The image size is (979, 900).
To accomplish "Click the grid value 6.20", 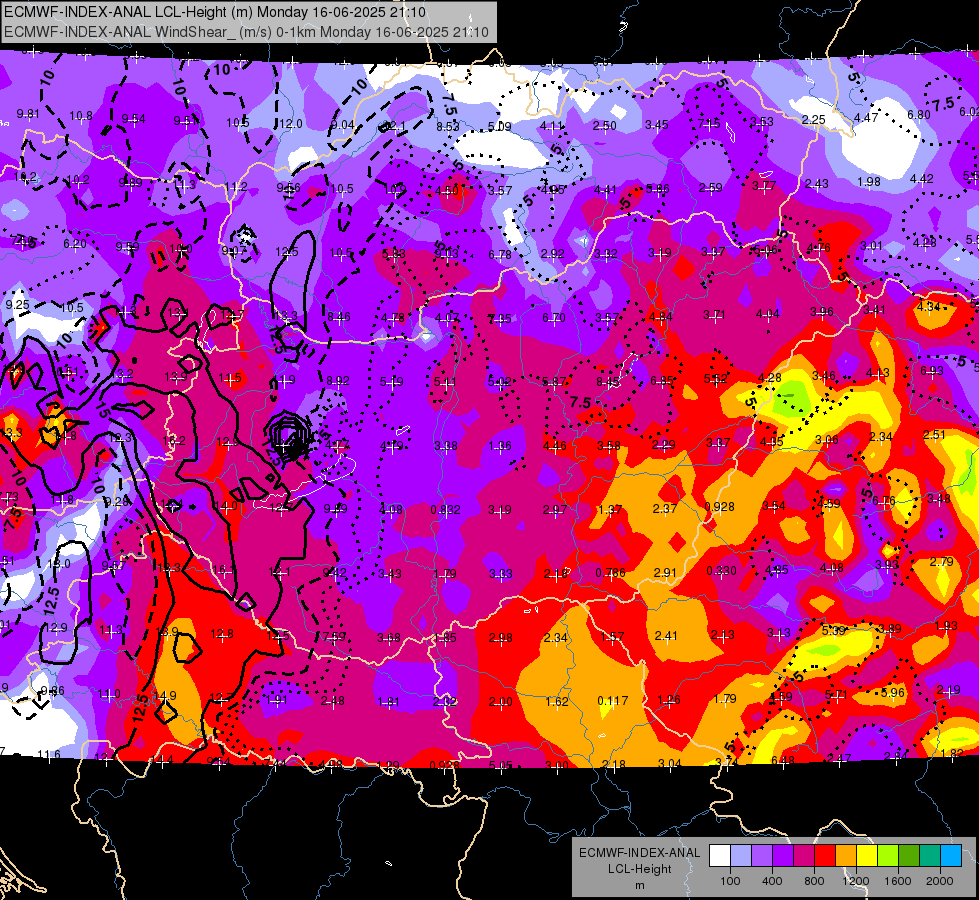I will click(x=74, y=244).
